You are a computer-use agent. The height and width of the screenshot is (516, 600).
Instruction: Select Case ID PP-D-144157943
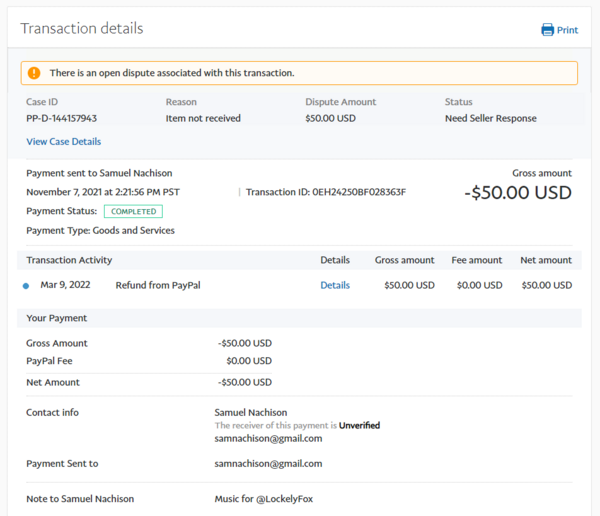[x=61, y=118]
